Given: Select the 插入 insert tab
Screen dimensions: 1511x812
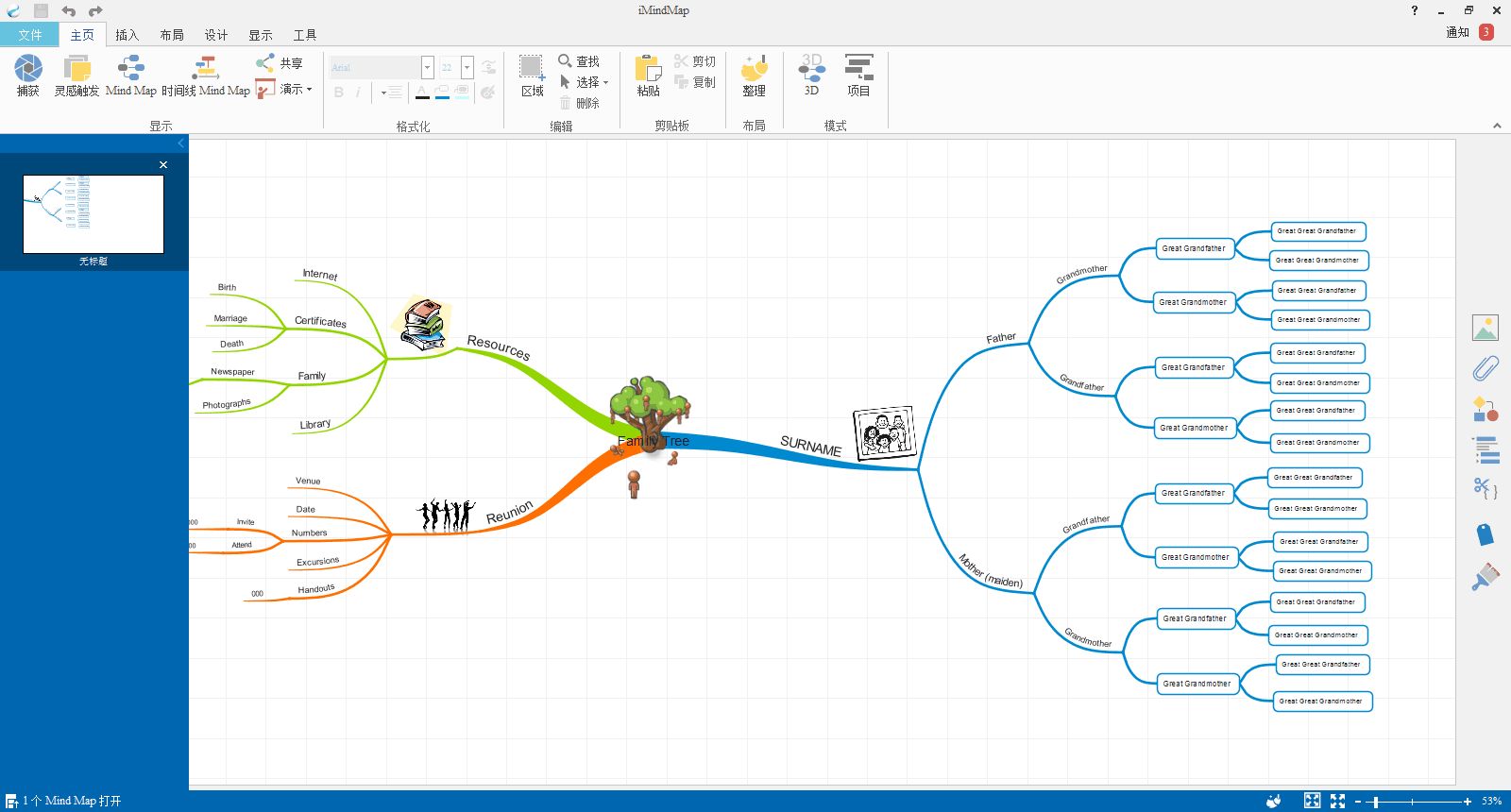Looking at the screenshot, I should coord(127,35).
